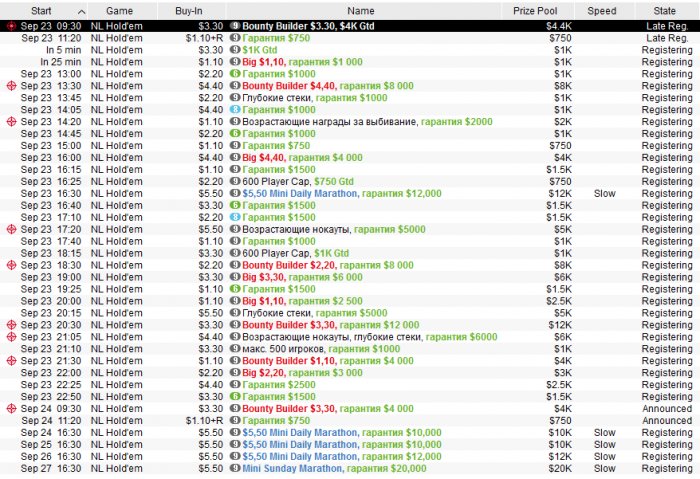The image size is (700, 479).
Task: Click the bounty target icon beside Sep 23 13:30
Action: [x=12, y=86]
